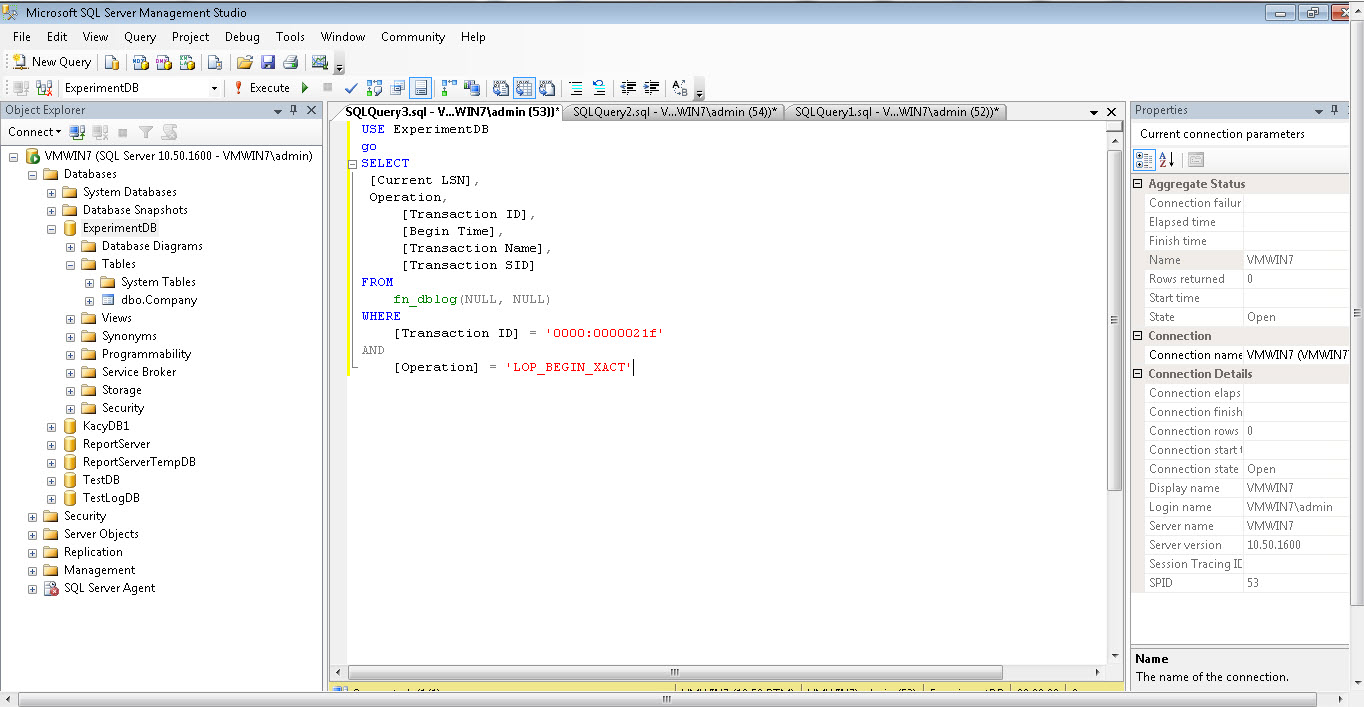
Task: Expand the System Databases node
Action: (x=52, y=192)
